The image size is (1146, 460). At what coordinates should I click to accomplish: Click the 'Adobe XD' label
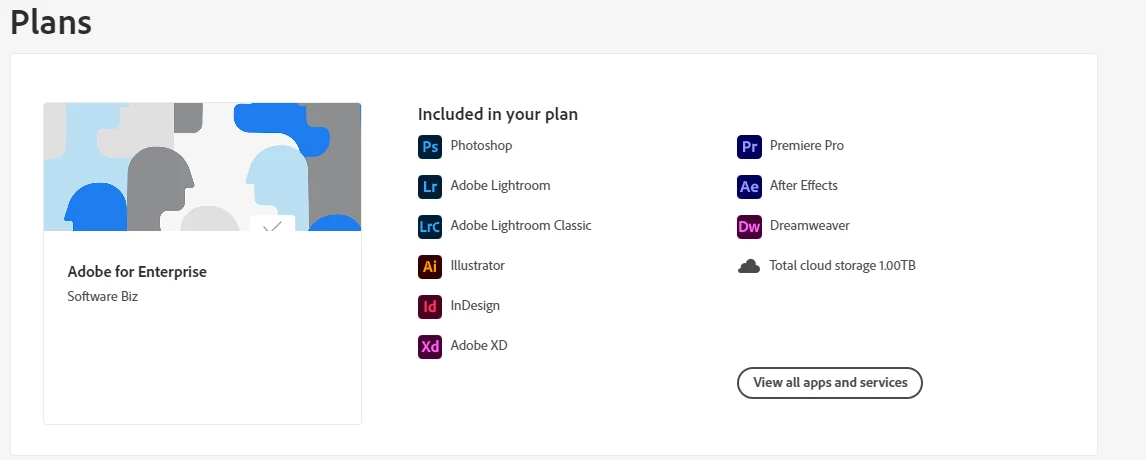point(479,345)
